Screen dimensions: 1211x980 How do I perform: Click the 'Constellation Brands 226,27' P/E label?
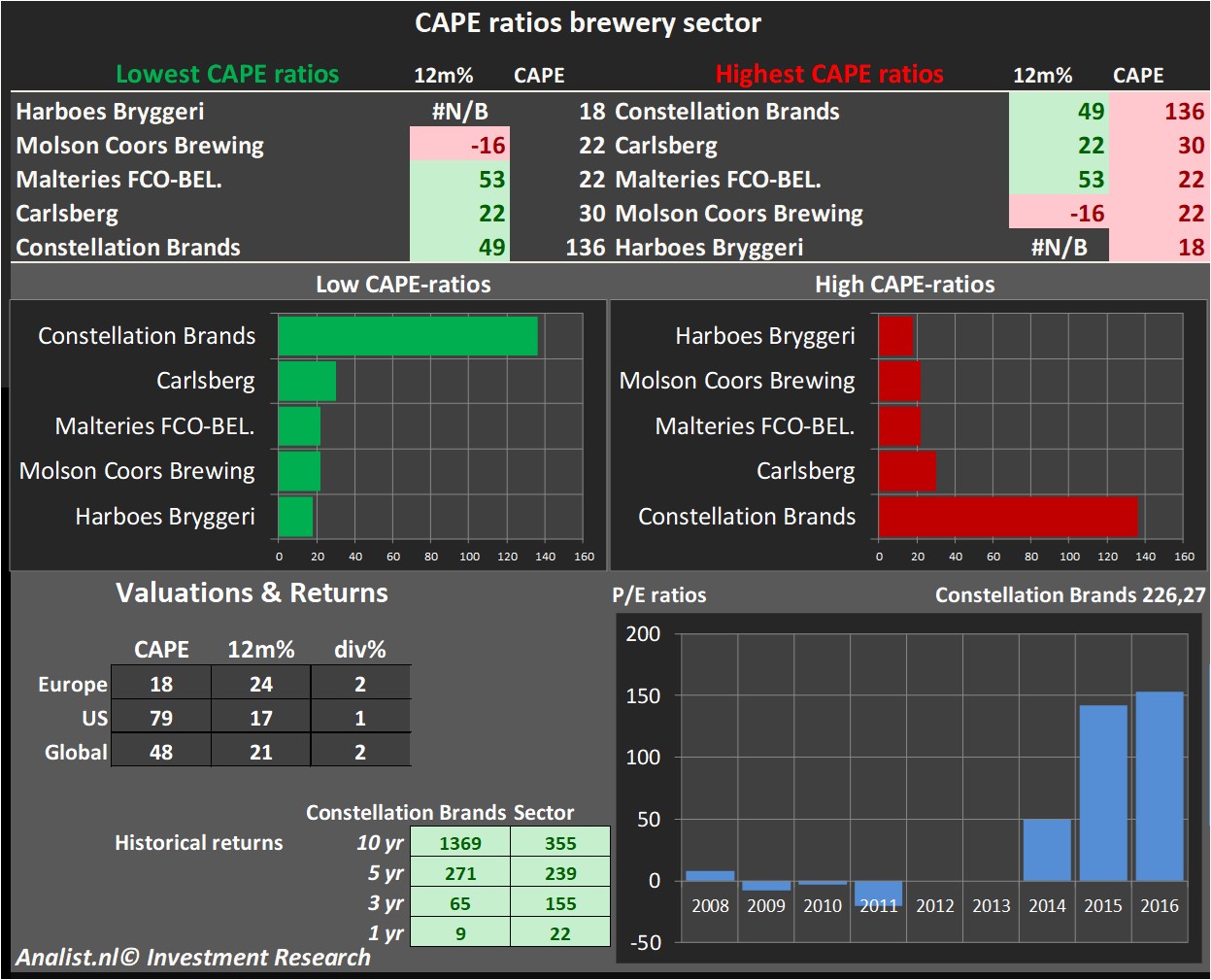(x=1069, y=595)
